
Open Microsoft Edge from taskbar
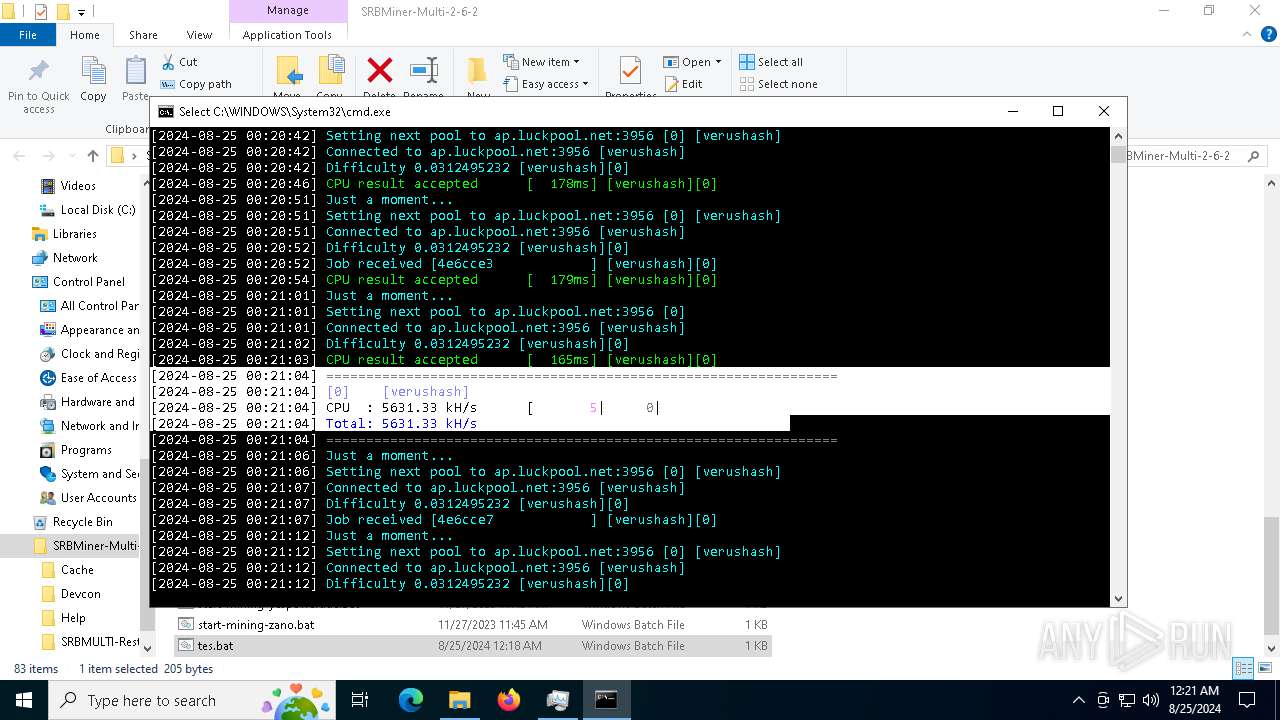click(x=411, y=700)
